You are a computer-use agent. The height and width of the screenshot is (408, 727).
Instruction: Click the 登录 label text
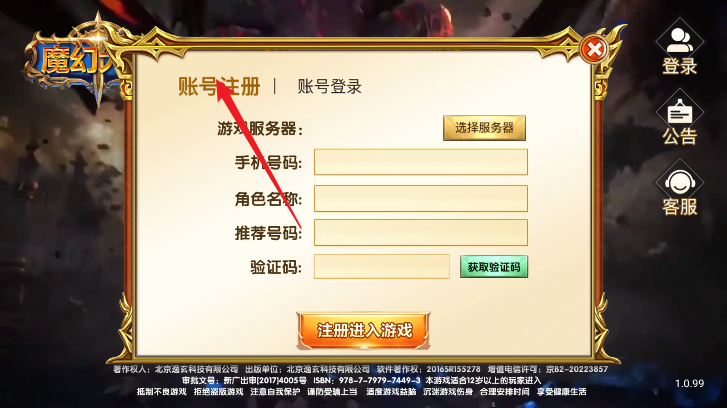[x=679, y=66]
